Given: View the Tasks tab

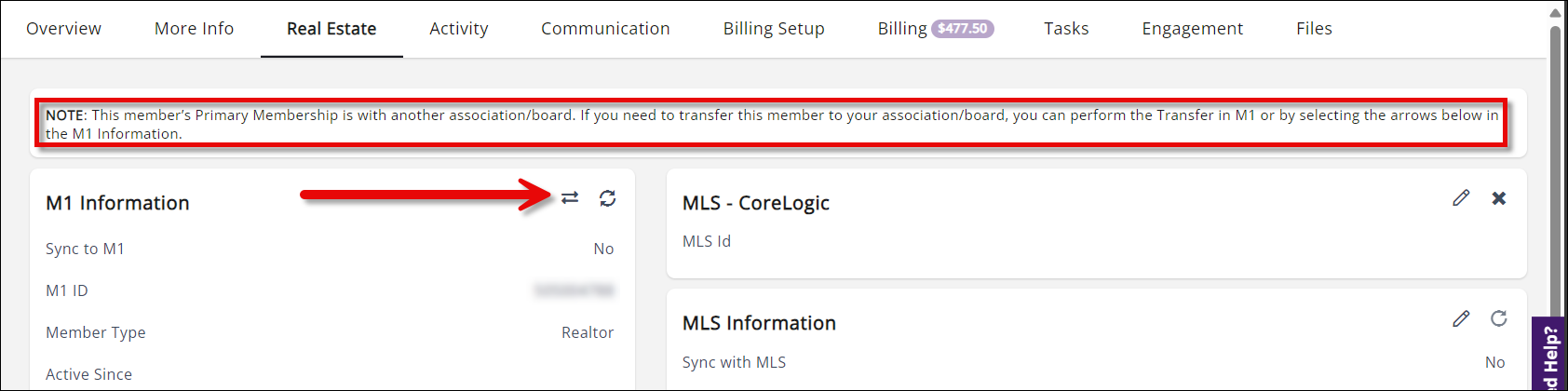Looking at the screenshot, I should pyautogui.click(x=1066, y=29).
